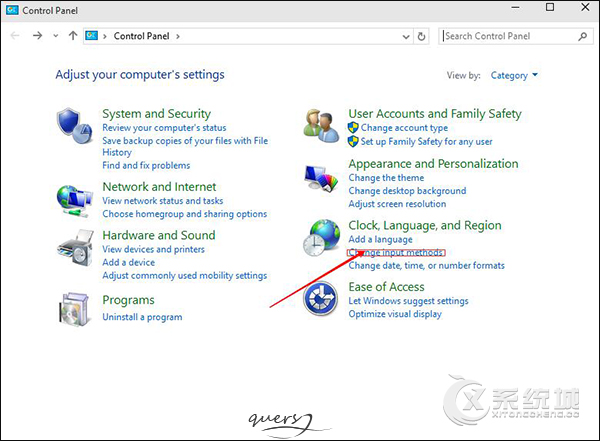Click Adjust commonly used mobility settings
This screenshot has width=600, height=441.
[x=184, y=276]
